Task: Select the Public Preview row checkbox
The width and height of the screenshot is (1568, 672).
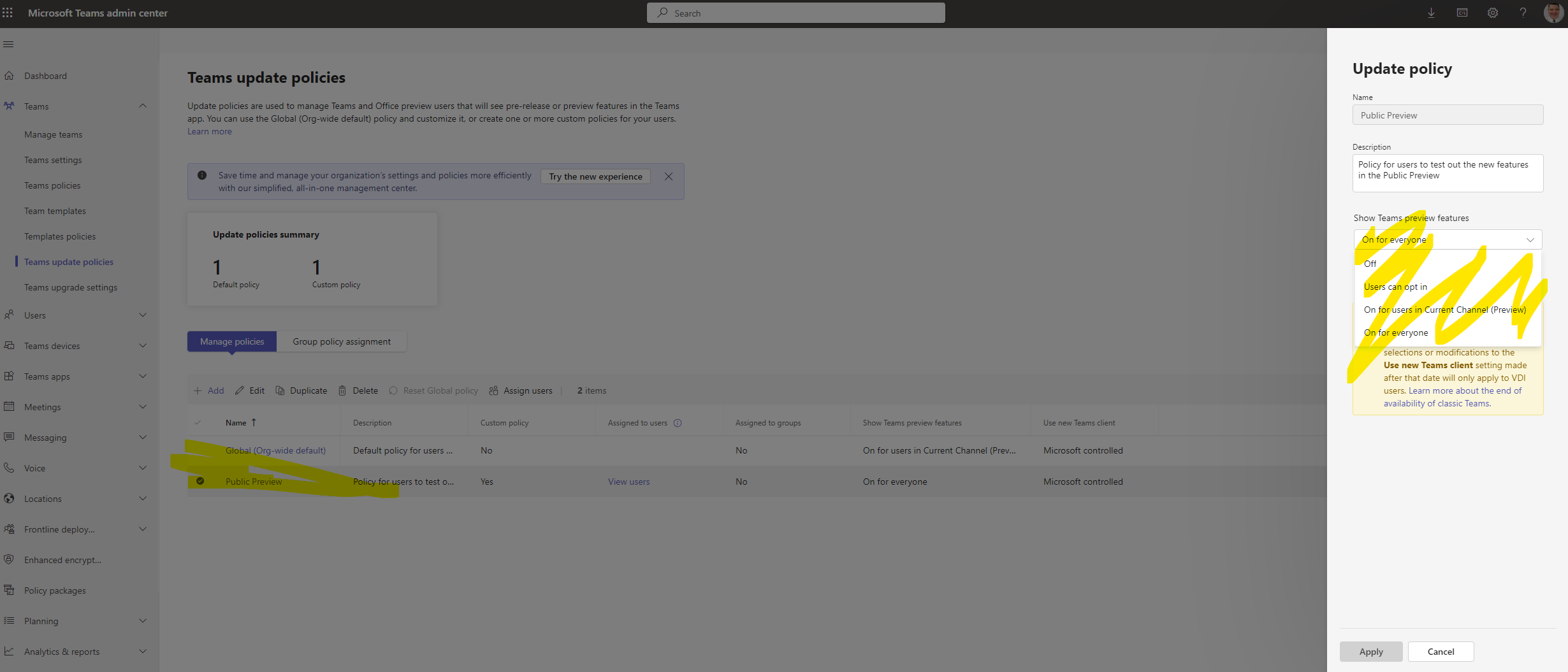Action: [200, 482]
